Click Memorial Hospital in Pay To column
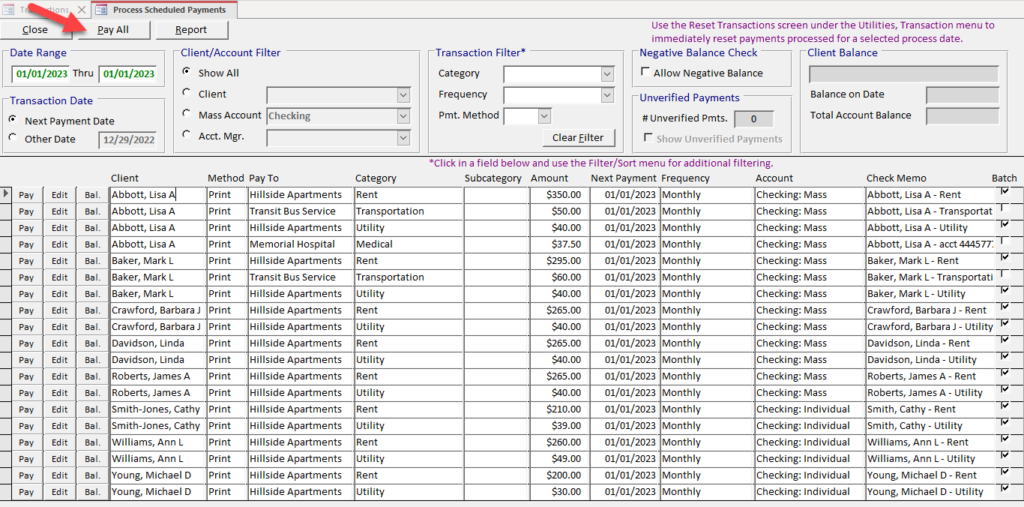Screen dimensions: 1024x507 [301, 244]
